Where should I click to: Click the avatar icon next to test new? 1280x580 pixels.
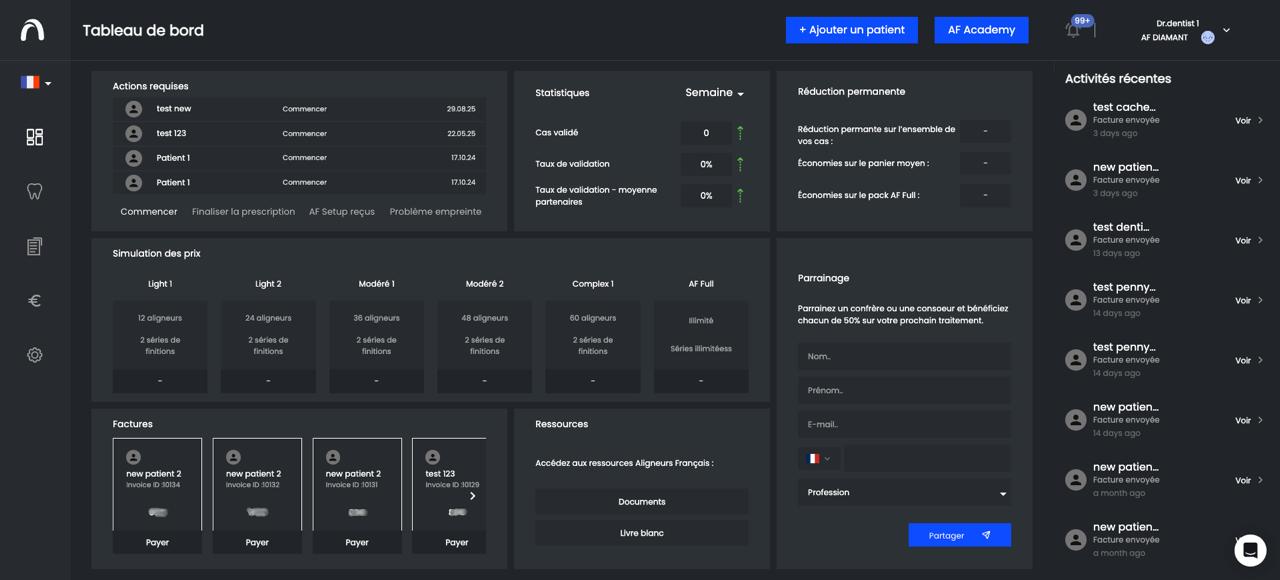pyautogui.click(x=133, y=108)
